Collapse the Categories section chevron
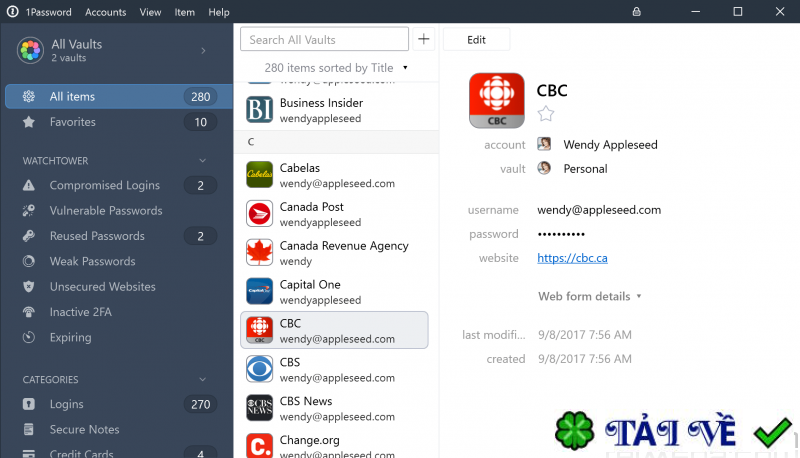The image size is (800, 458). point(203,379)
